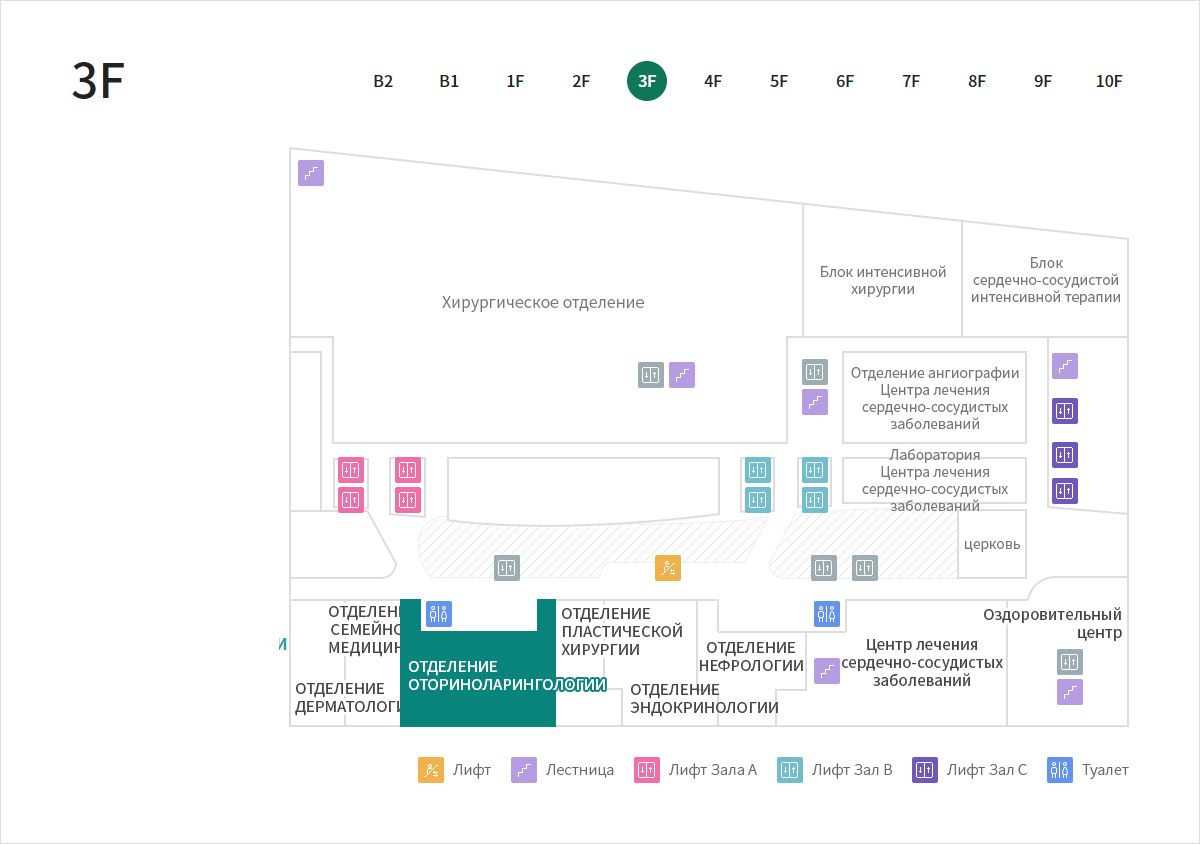Open floor 7F tab
Image resolution: width=1200 pixels, height=844 pixels.
(x=911, y=82)
